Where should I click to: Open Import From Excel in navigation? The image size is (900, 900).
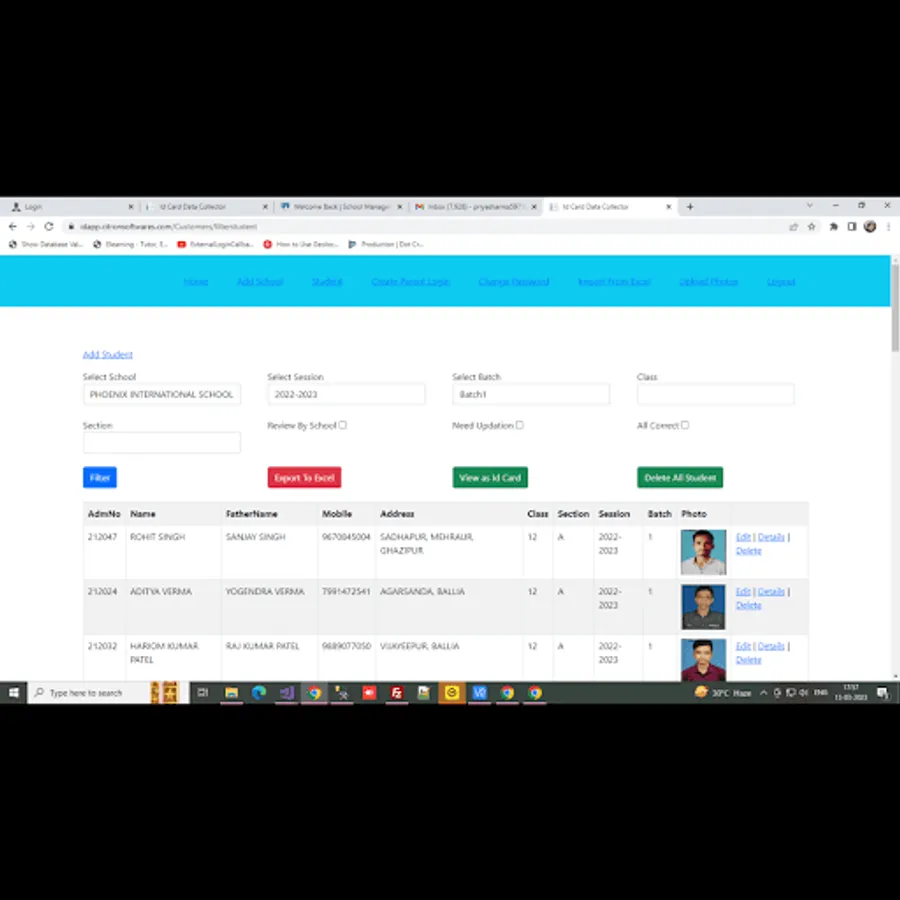pos(614,282)
